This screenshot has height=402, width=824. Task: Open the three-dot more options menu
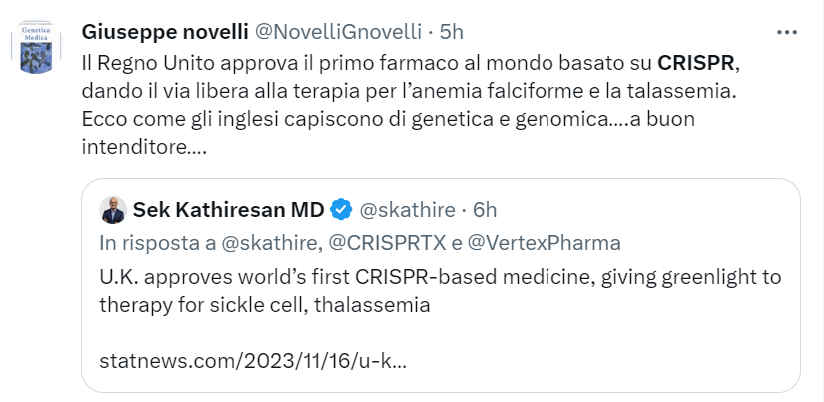coord(787,32)
